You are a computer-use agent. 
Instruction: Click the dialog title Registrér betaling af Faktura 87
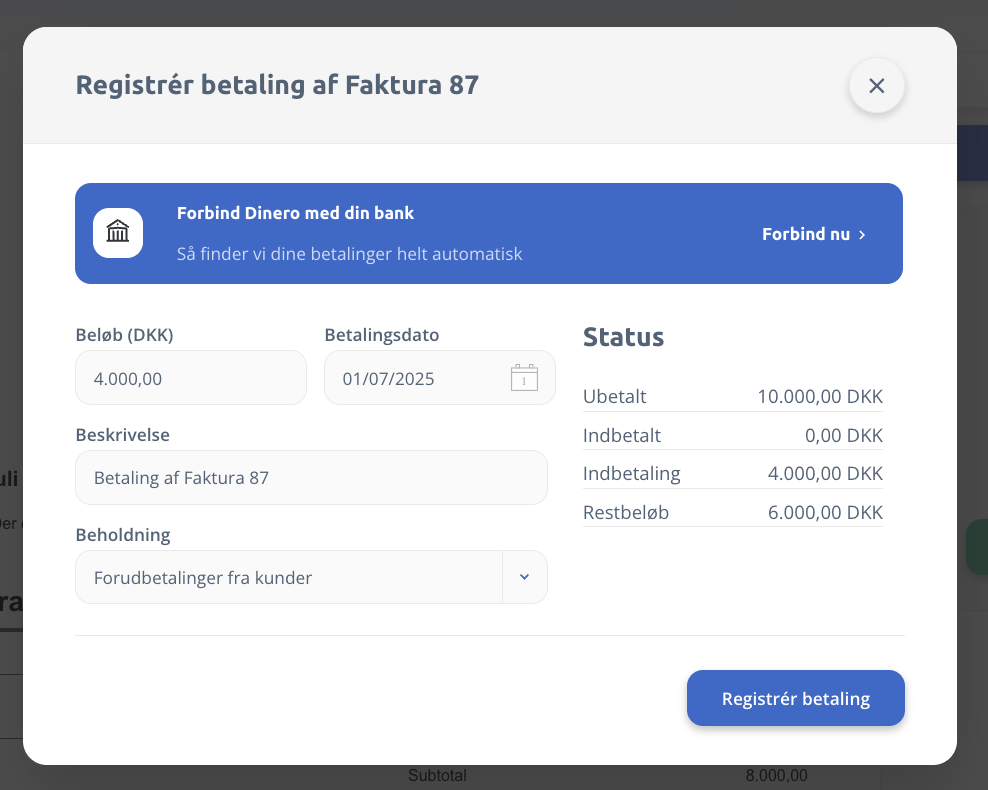point(277,85)
